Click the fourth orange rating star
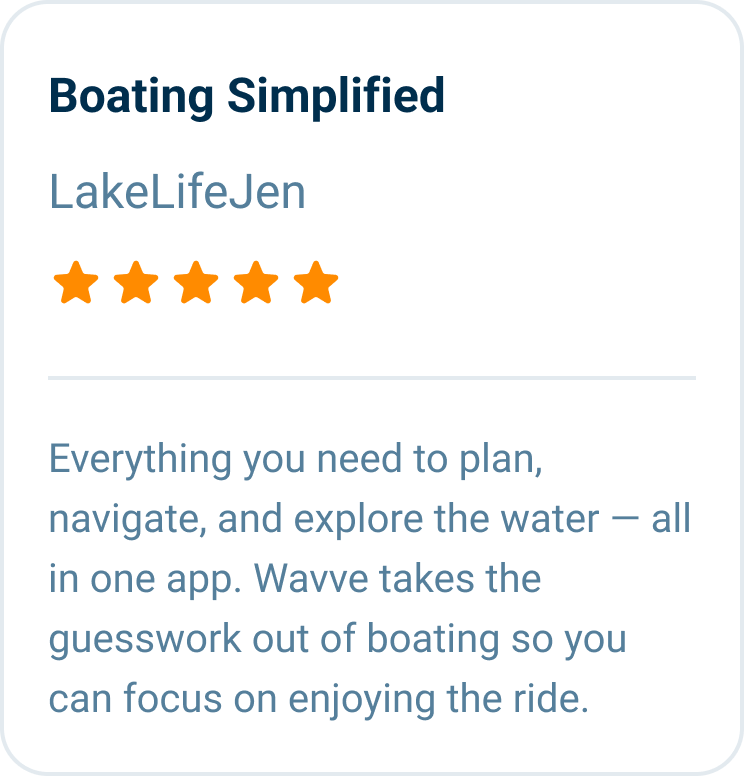This screenshot has height=776, width=744. tap(256, 283)
